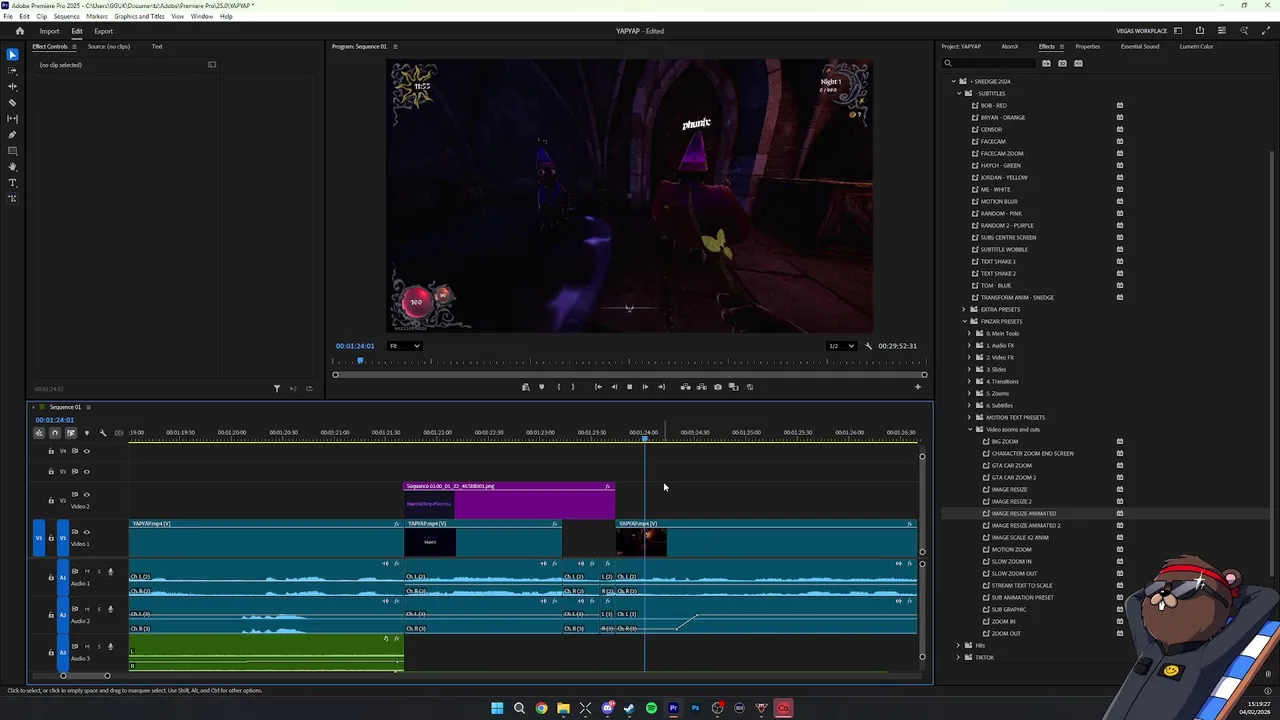
Task: Solo the Audio 2 track
Action: coord(98,609)
